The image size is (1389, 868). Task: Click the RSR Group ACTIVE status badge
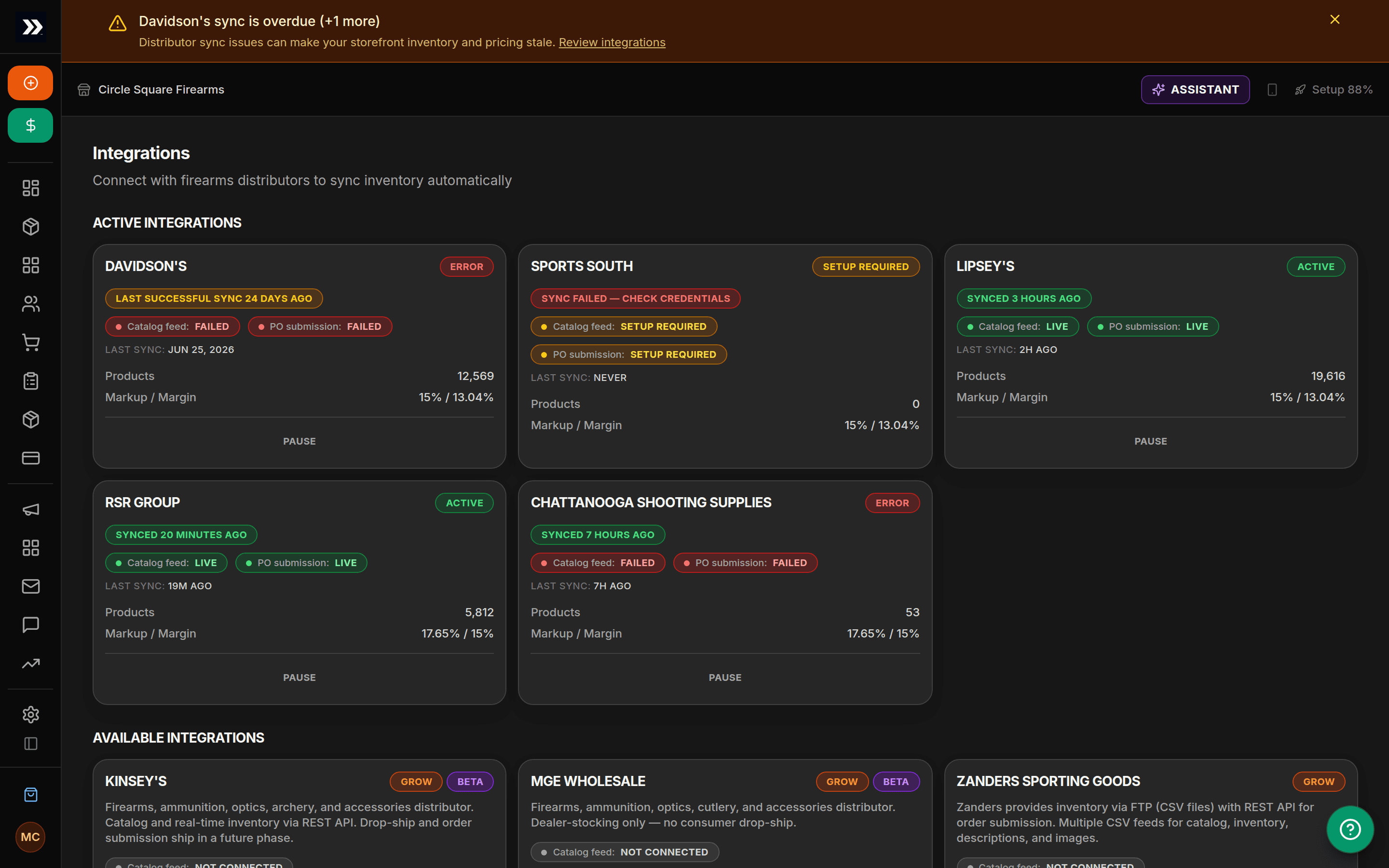(x=464, y=503)
